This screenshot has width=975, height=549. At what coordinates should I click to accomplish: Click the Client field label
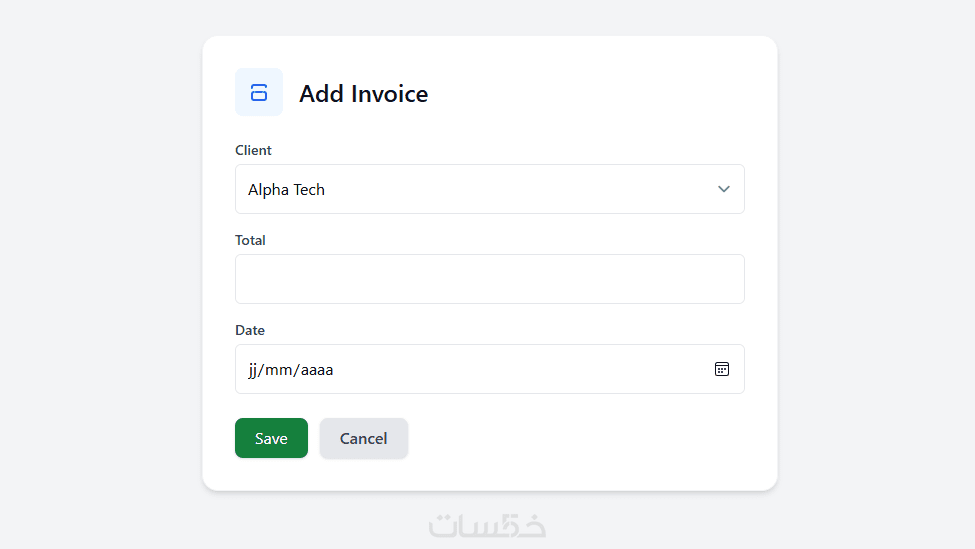click(253, 150)
